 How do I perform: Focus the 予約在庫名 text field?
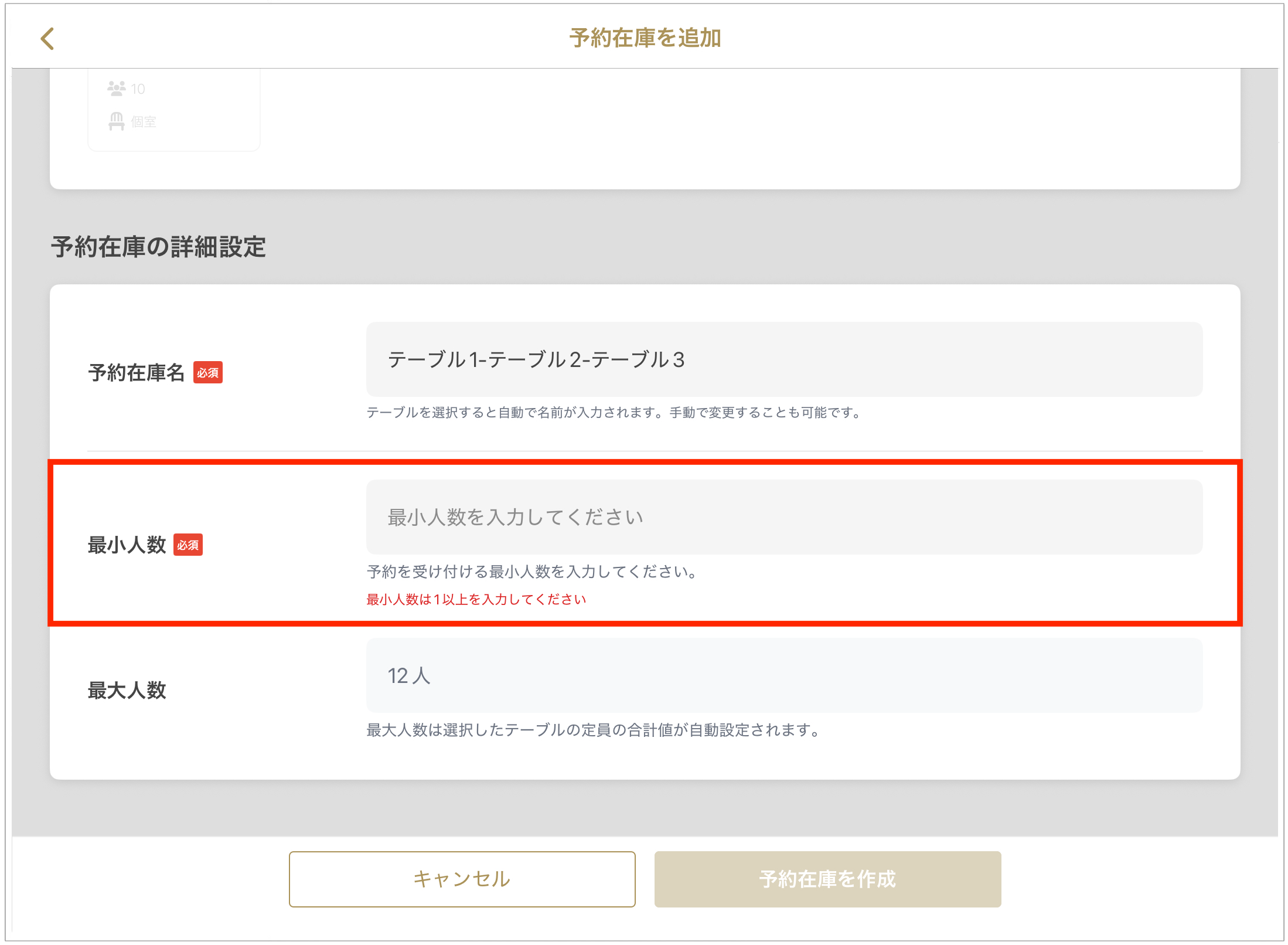click(x=783, y=359)
